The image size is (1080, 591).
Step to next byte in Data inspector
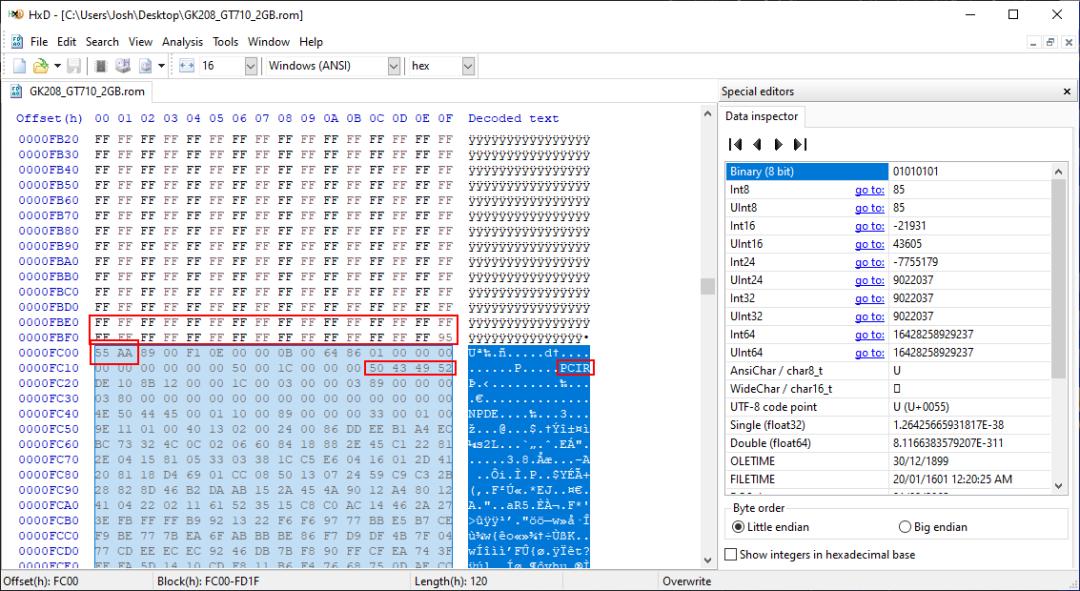tap(778, 144)
